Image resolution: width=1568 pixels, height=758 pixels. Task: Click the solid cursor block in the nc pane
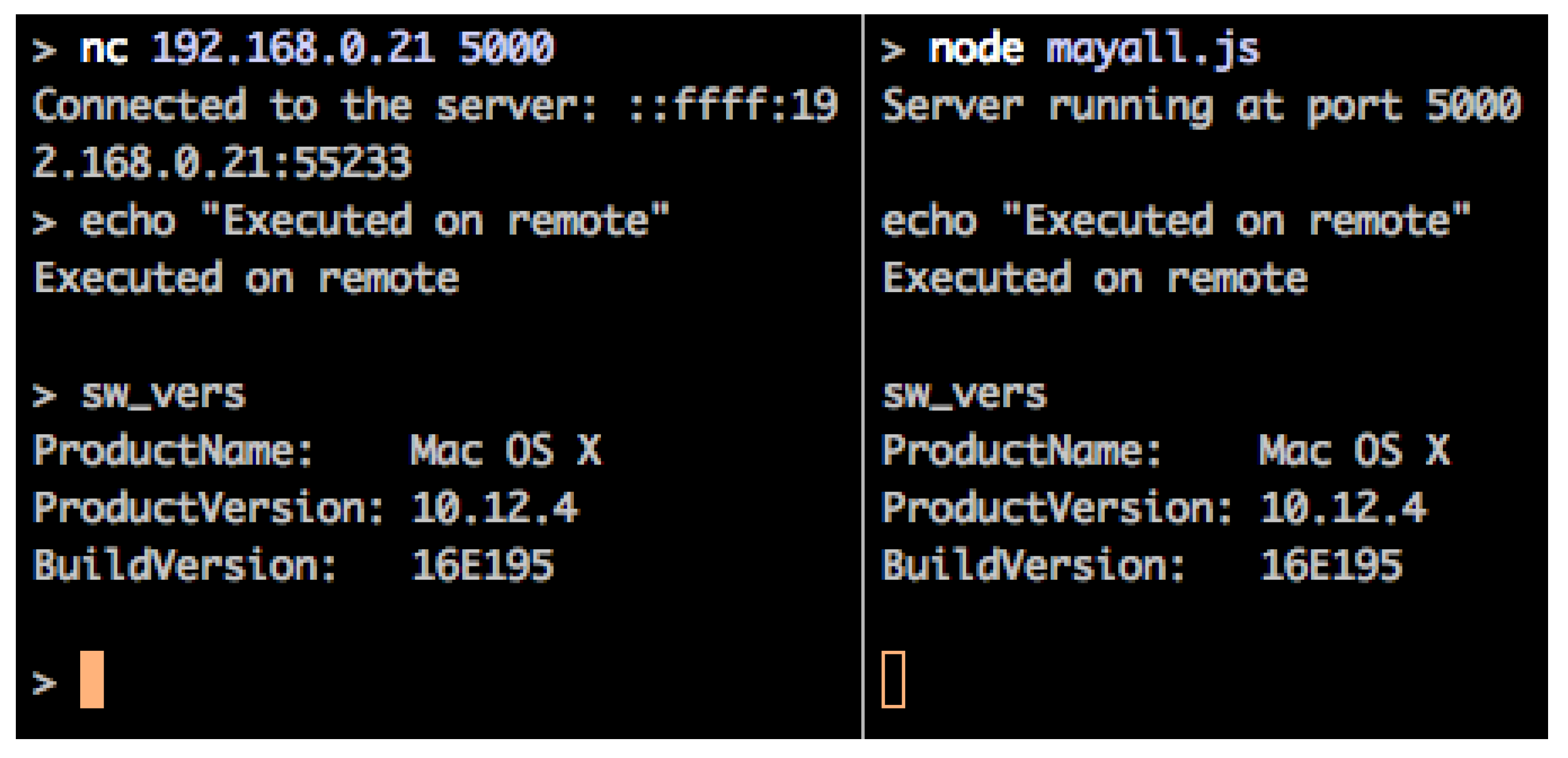(92, 679)
